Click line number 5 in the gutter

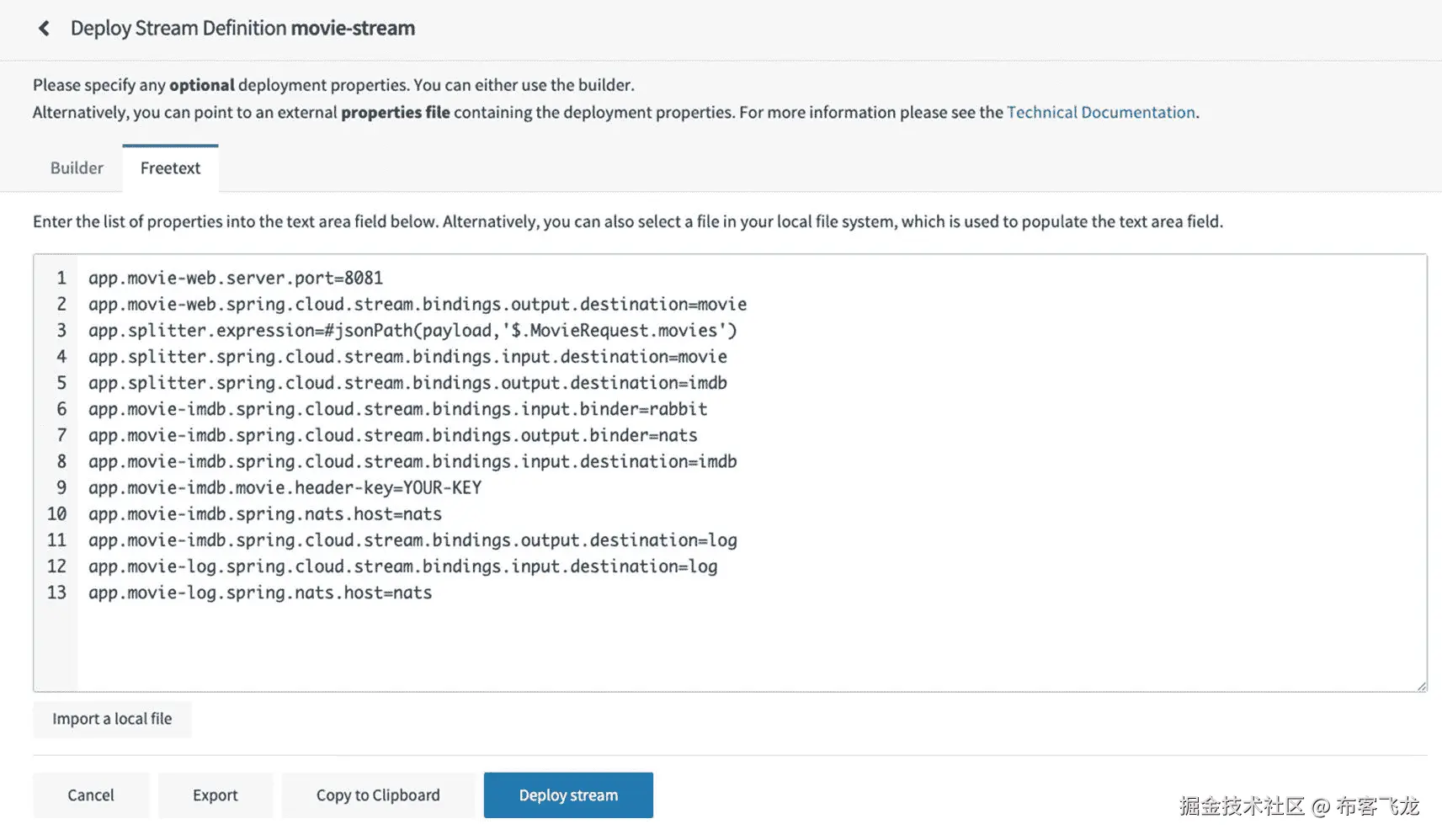(61, 383)
